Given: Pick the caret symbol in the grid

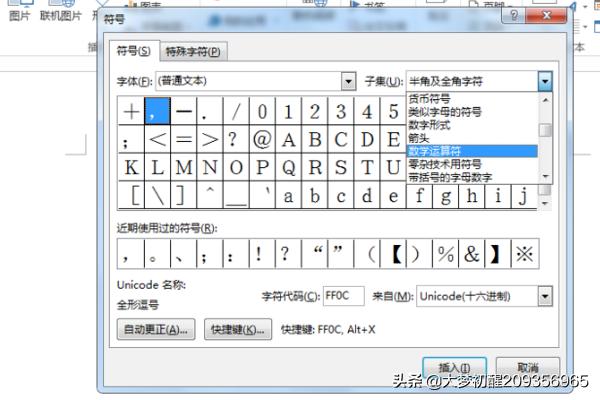Looking at the screenshot, I should (x=210, y=195).
